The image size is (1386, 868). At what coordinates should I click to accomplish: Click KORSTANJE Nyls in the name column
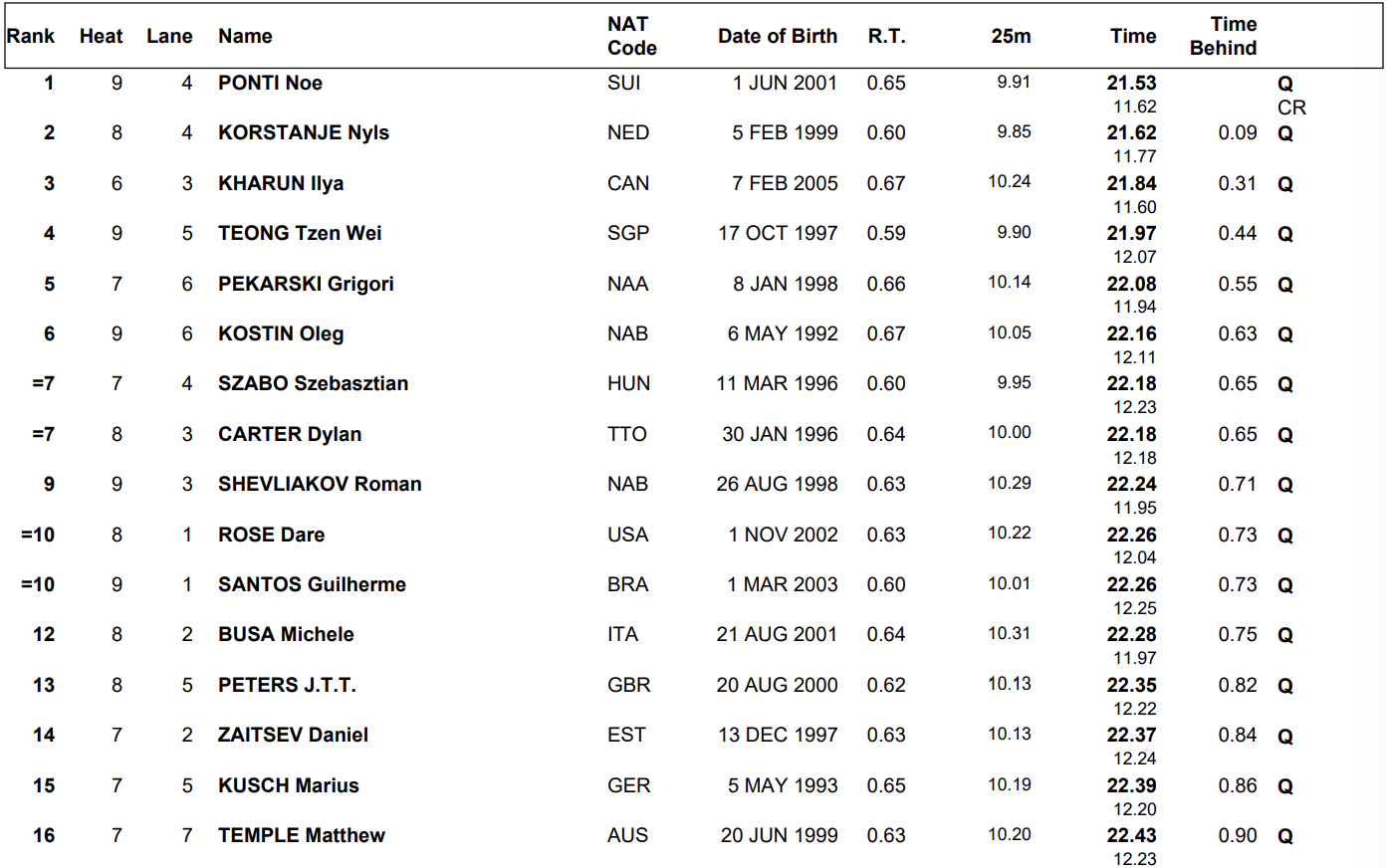[303, 132]
